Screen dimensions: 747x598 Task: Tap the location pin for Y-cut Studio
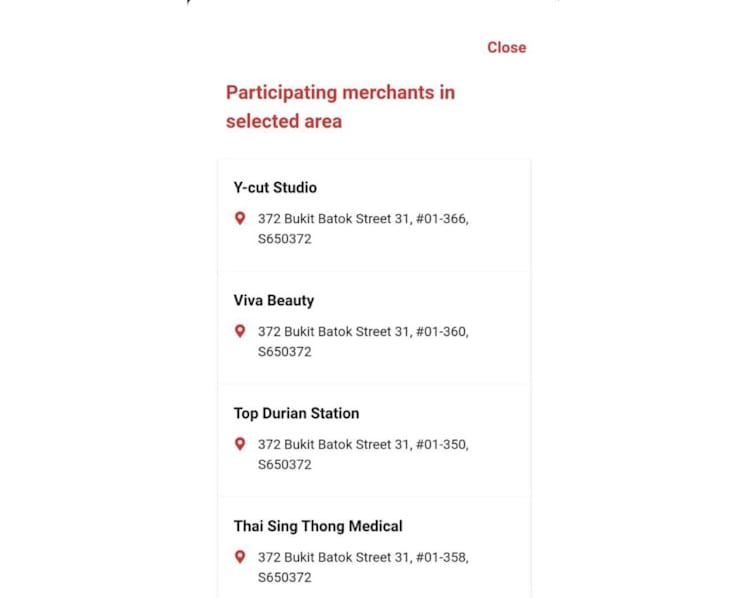(x=240, y=218)
